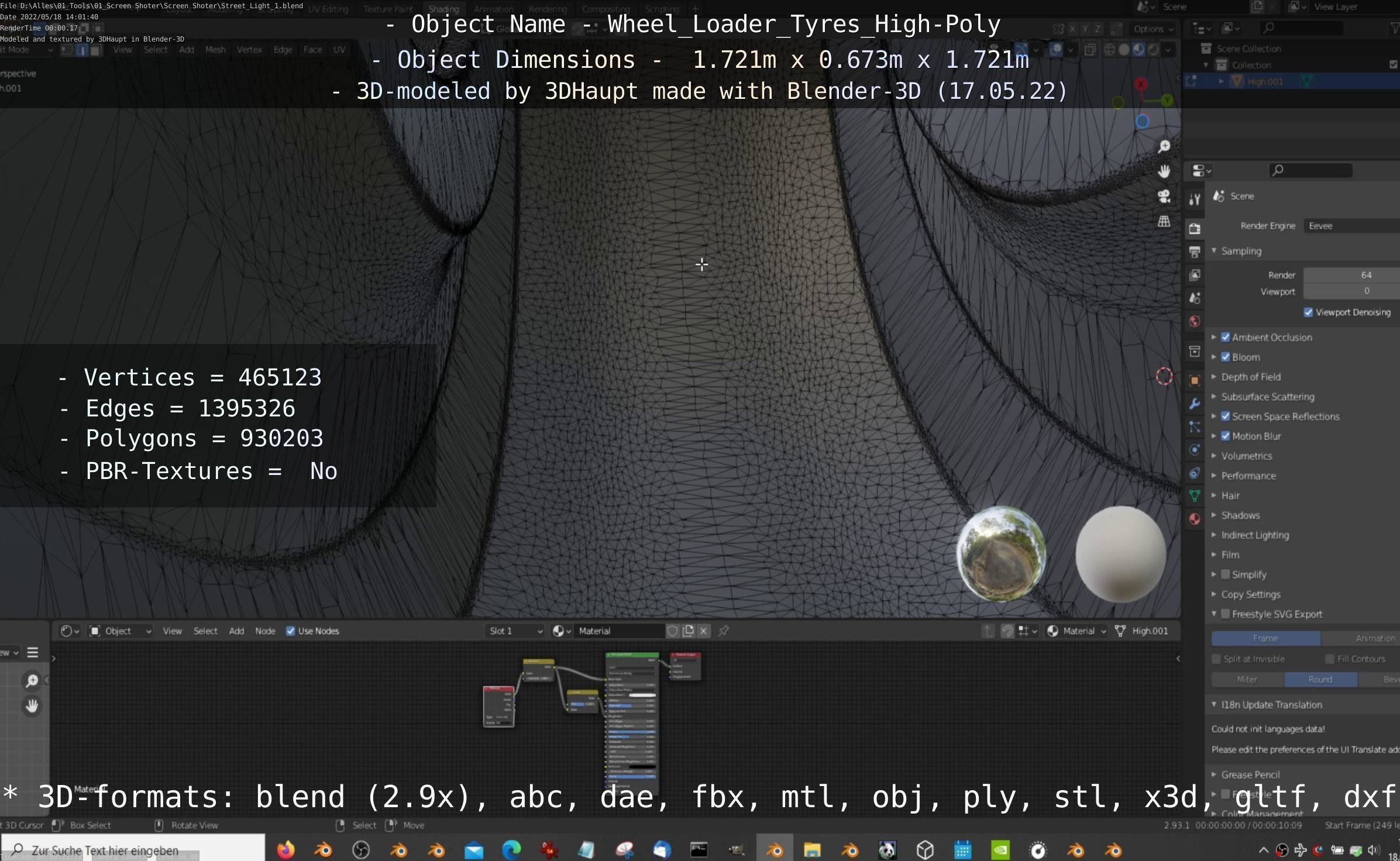Click the viewport zoom magnifier icon

pyautogui.click(x=1164, y=146)
